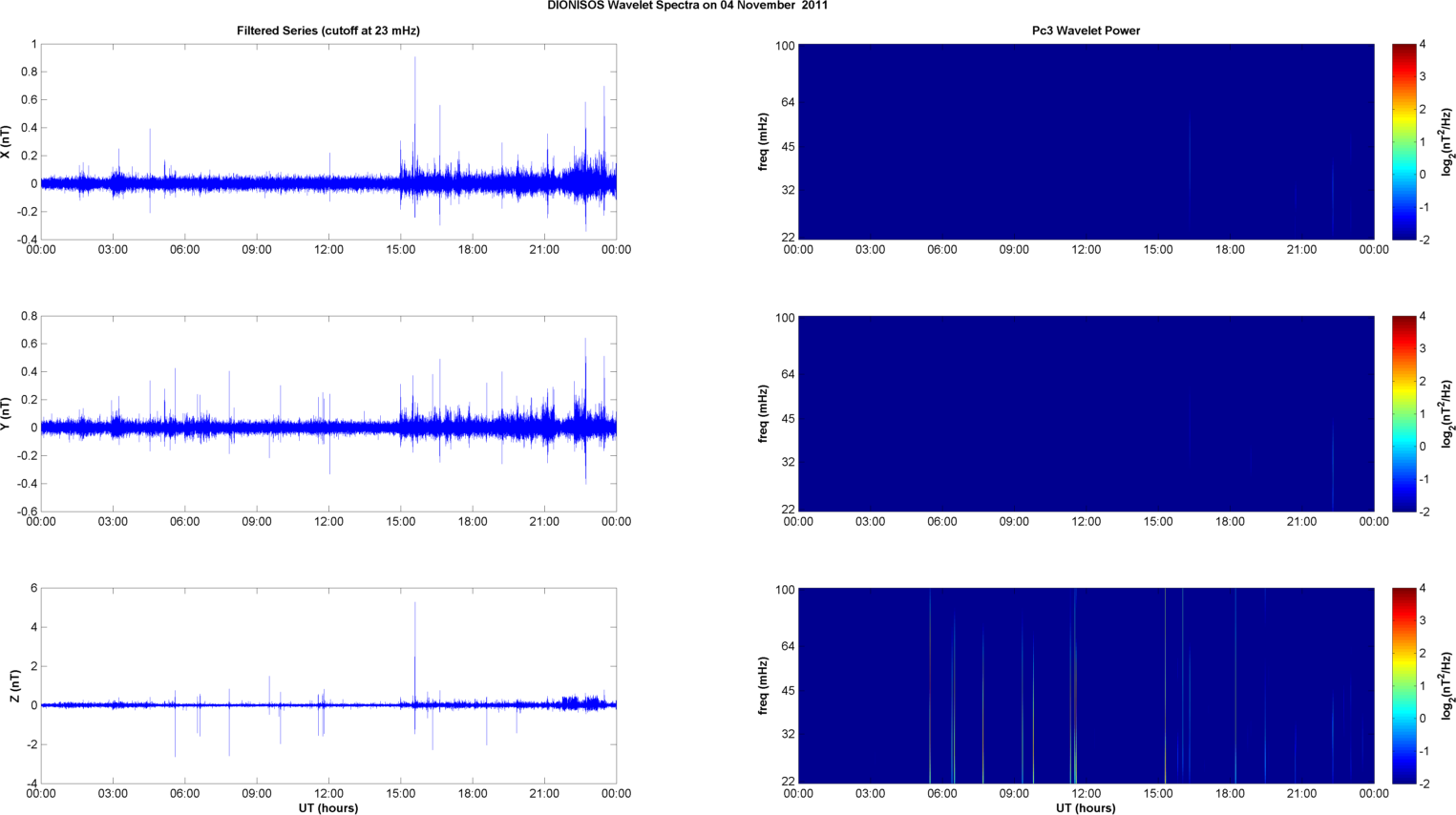Click the '06:00' tick under the Z spectrogram

click(x=942, y=794)
